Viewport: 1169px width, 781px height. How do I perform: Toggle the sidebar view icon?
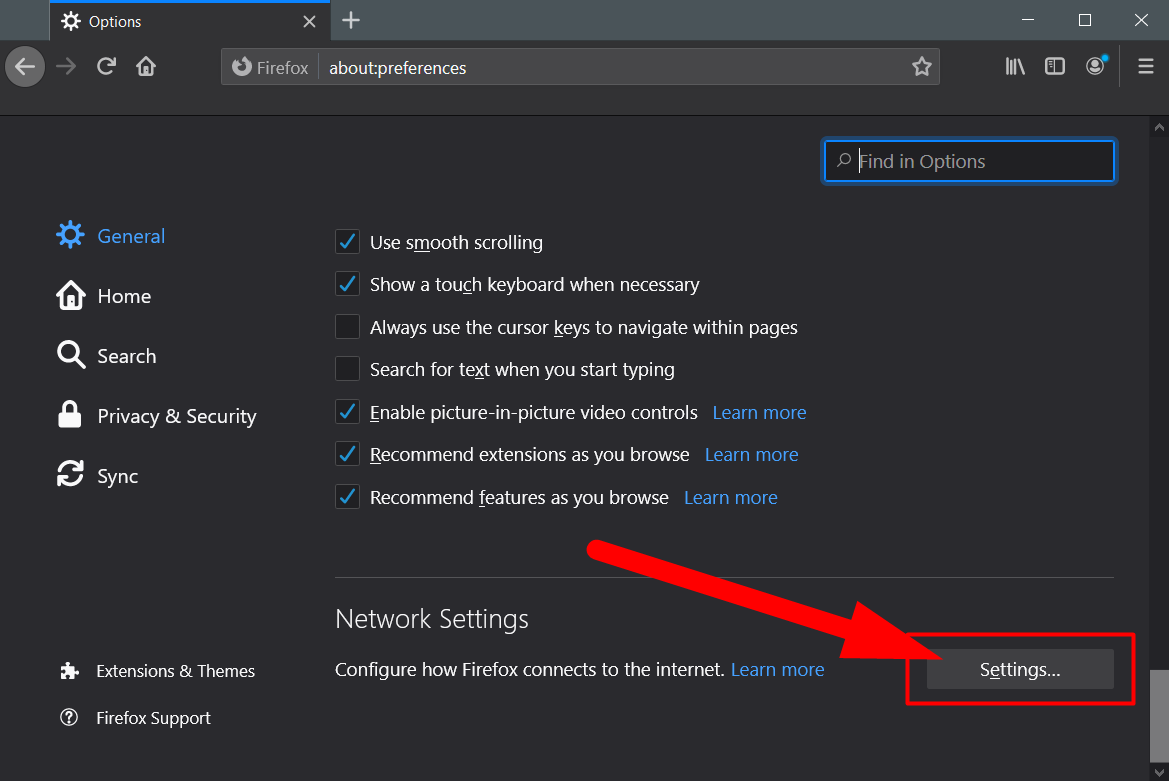(1055, 67)
